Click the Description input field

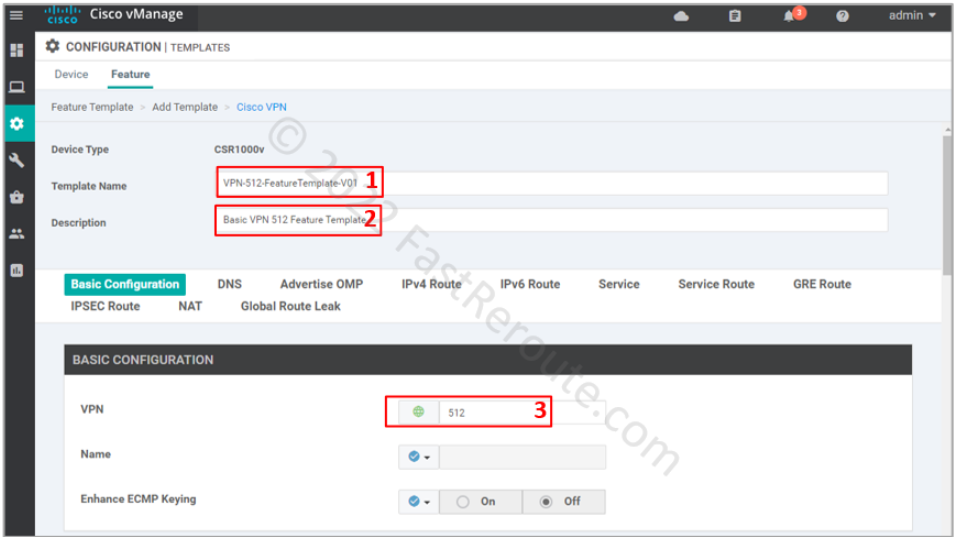pos(552,220)
